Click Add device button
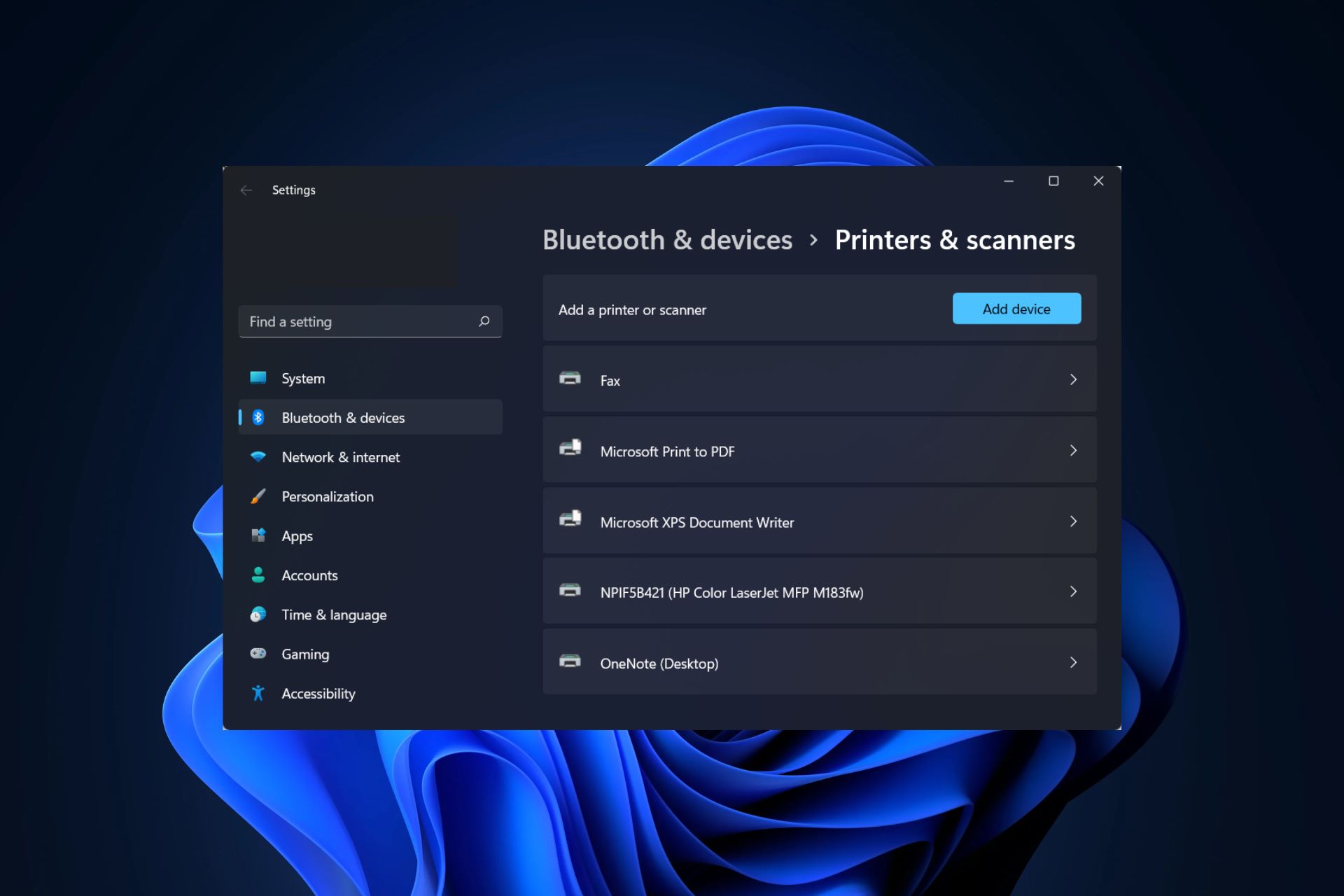The height and width of the screenshot is (896, 1344). pyautogui.click(x=1016, y=308)
